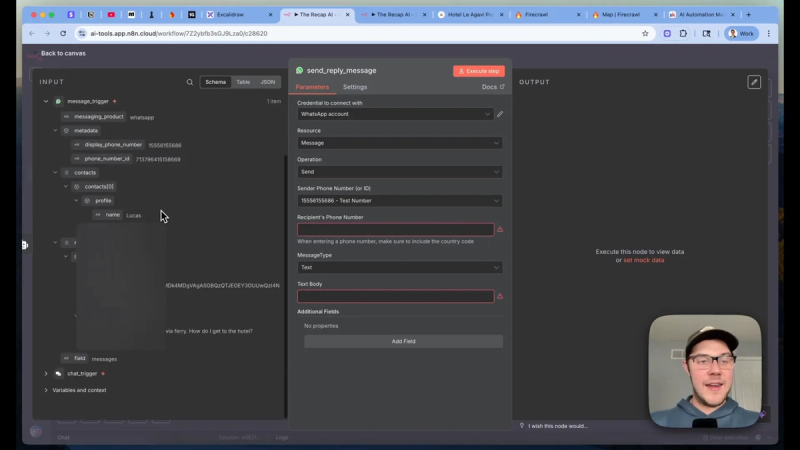Expand the chat_trigger node
800x450 pixels.
tap(46, 373)
